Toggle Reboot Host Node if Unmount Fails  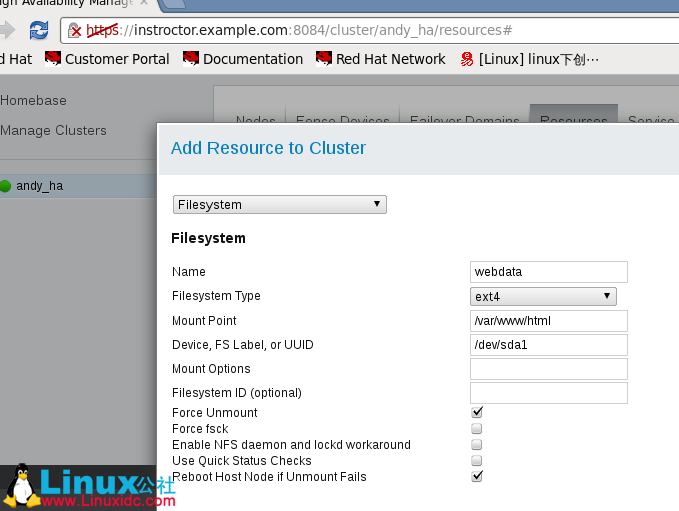point(477,477)
